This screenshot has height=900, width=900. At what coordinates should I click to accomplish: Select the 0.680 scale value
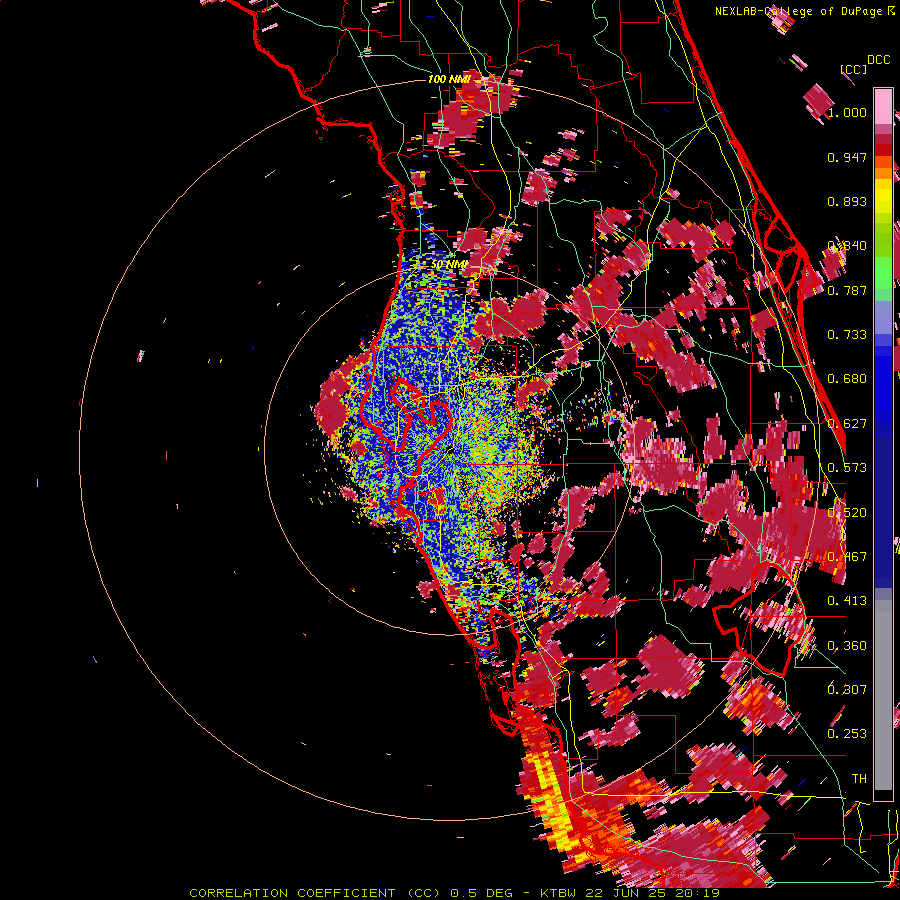point(847,379)
